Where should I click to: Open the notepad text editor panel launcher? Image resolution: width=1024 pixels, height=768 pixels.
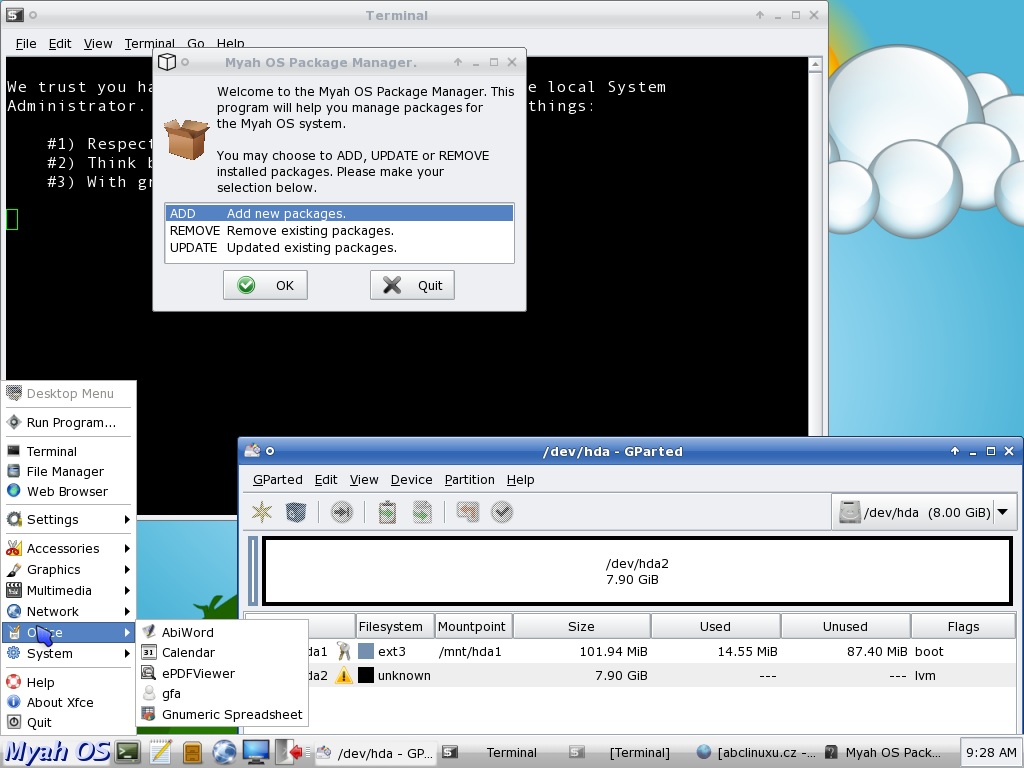pos(160,752)
